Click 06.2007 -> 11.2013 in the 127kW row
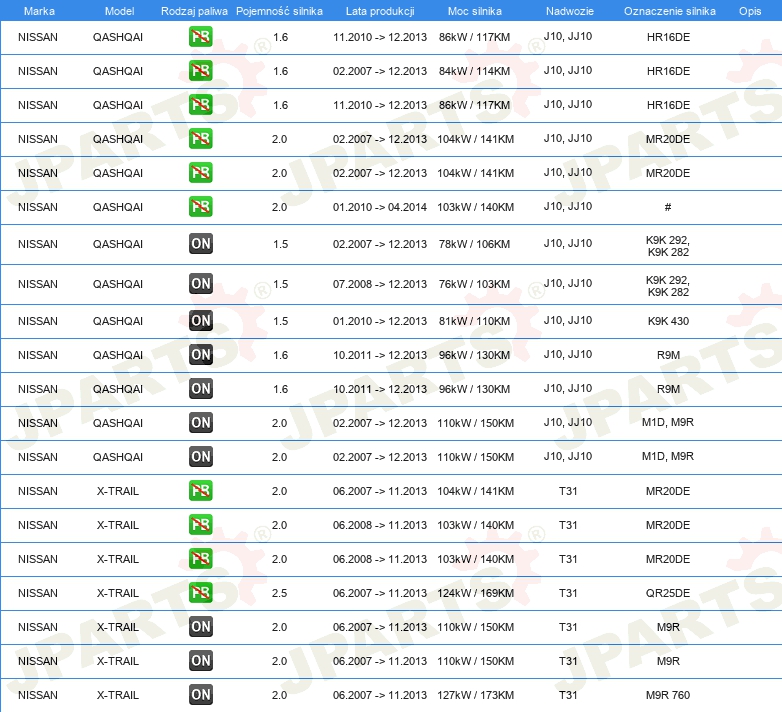 click(380, 695)
